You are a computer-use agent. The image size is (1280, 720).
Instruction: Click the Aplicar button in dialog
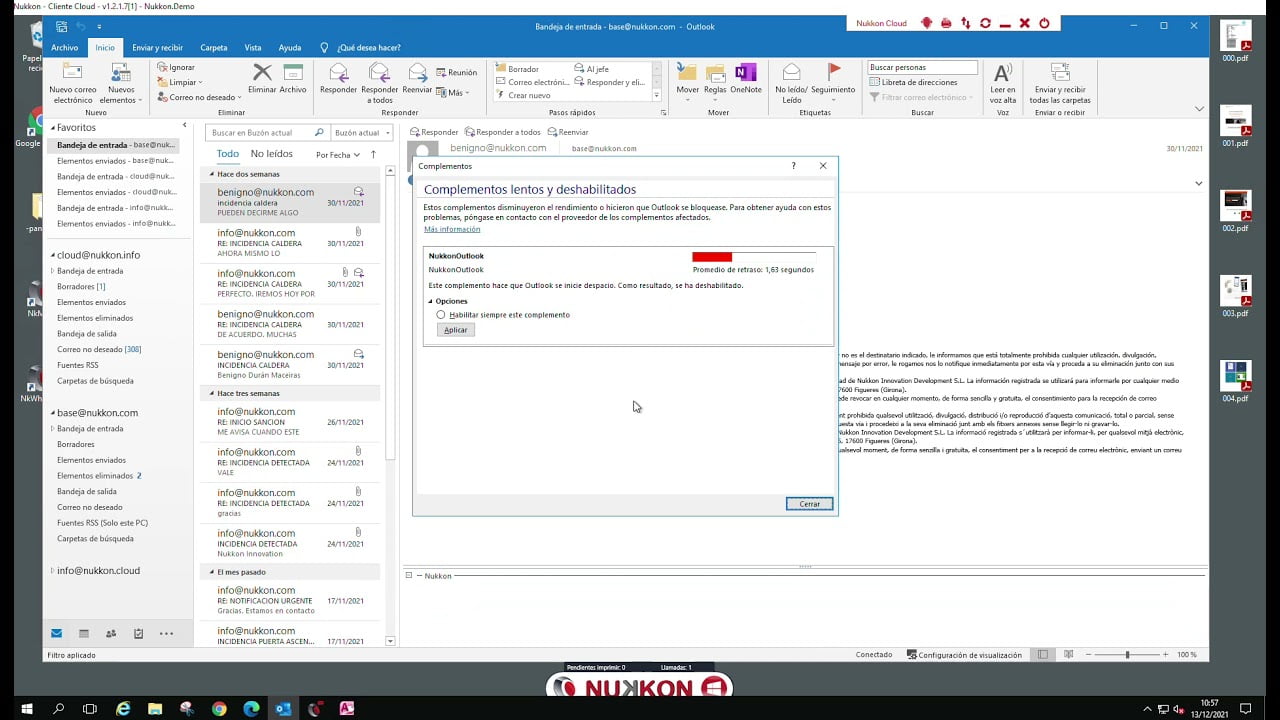456,330
